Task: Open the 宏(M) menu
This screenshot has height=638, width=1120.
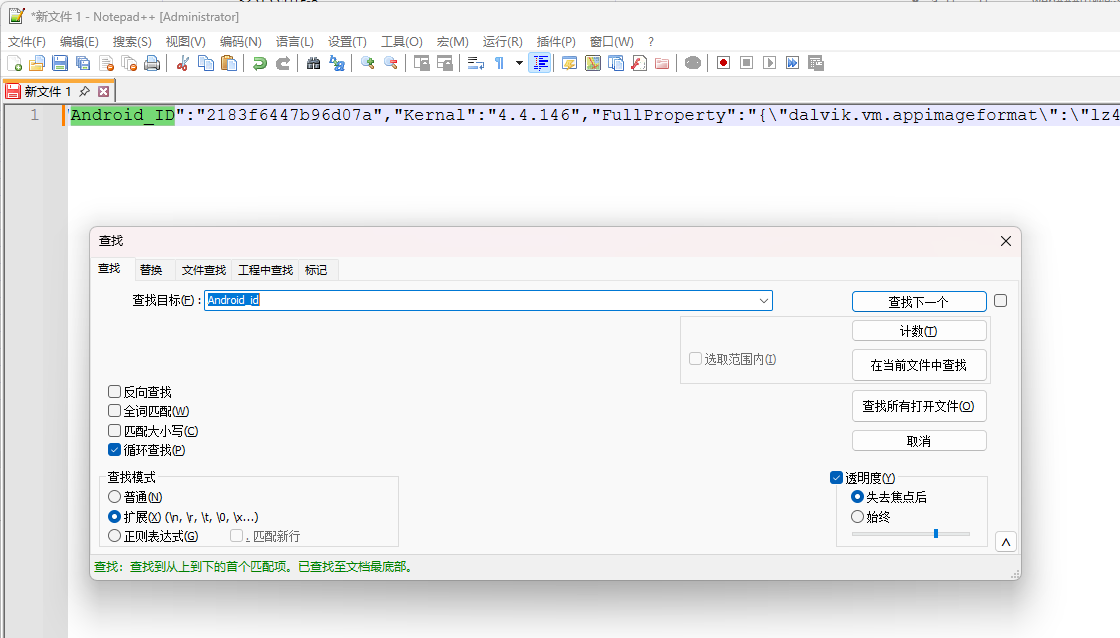Action: (x=453, y=41)
